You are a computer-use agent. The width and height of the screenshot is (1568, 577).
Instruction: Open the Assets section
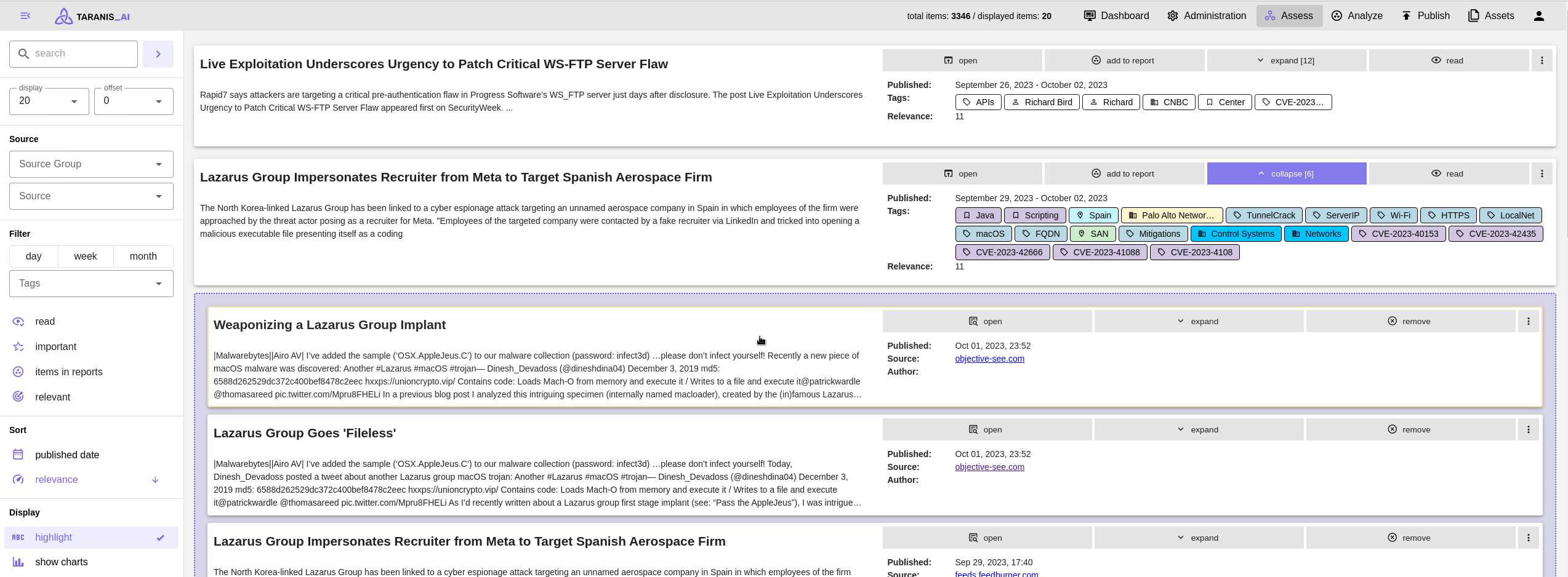point(1491,16)
